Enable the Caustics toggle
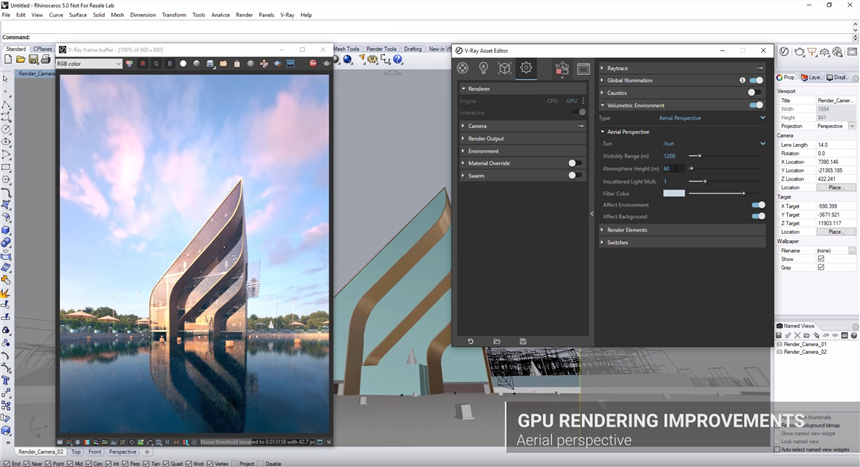Viewport: 860px width, 467px height. [x=756, y=92]
